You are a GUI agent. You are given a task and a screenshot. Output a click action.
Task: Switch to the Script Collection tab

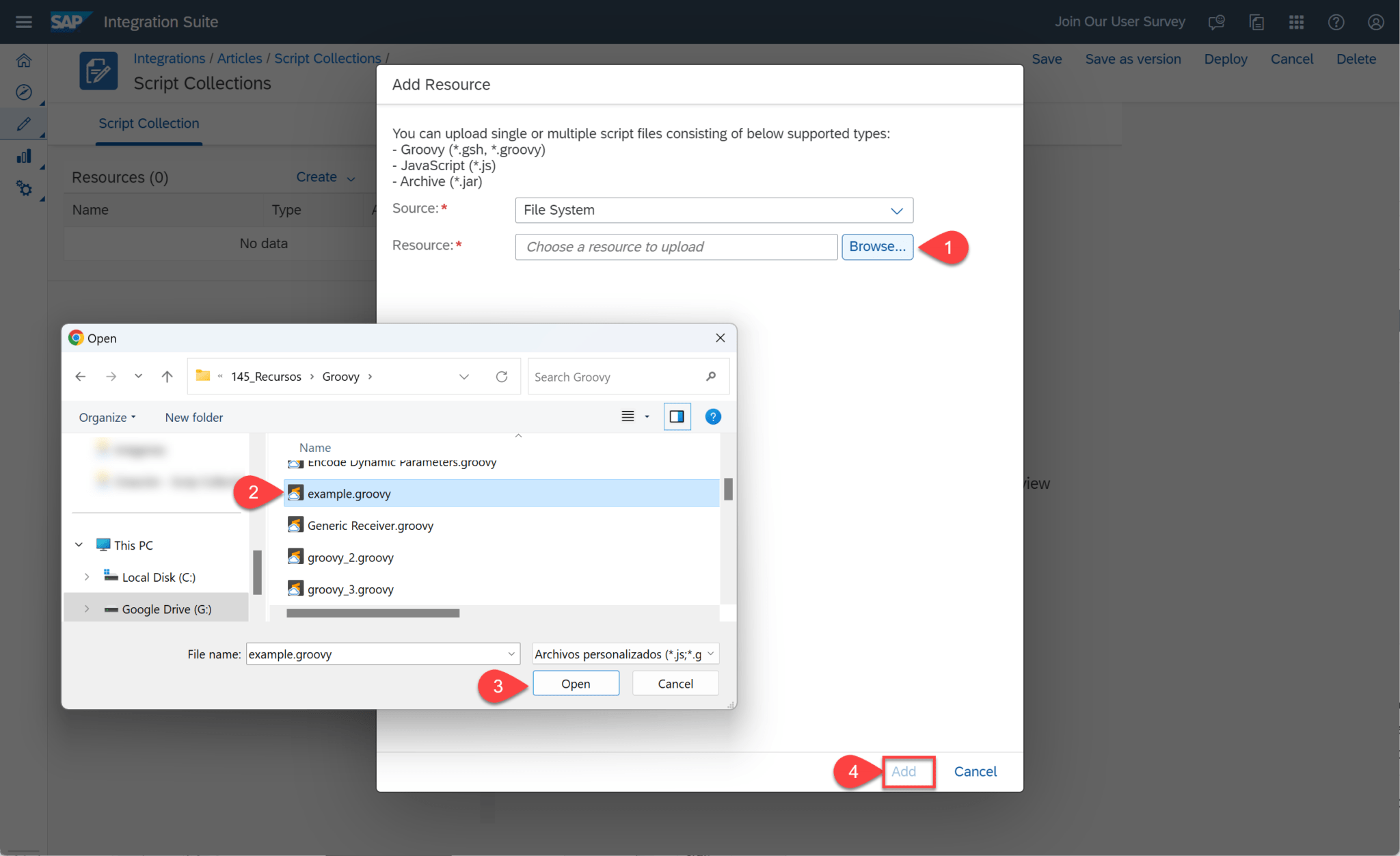[x=148, y=124]
